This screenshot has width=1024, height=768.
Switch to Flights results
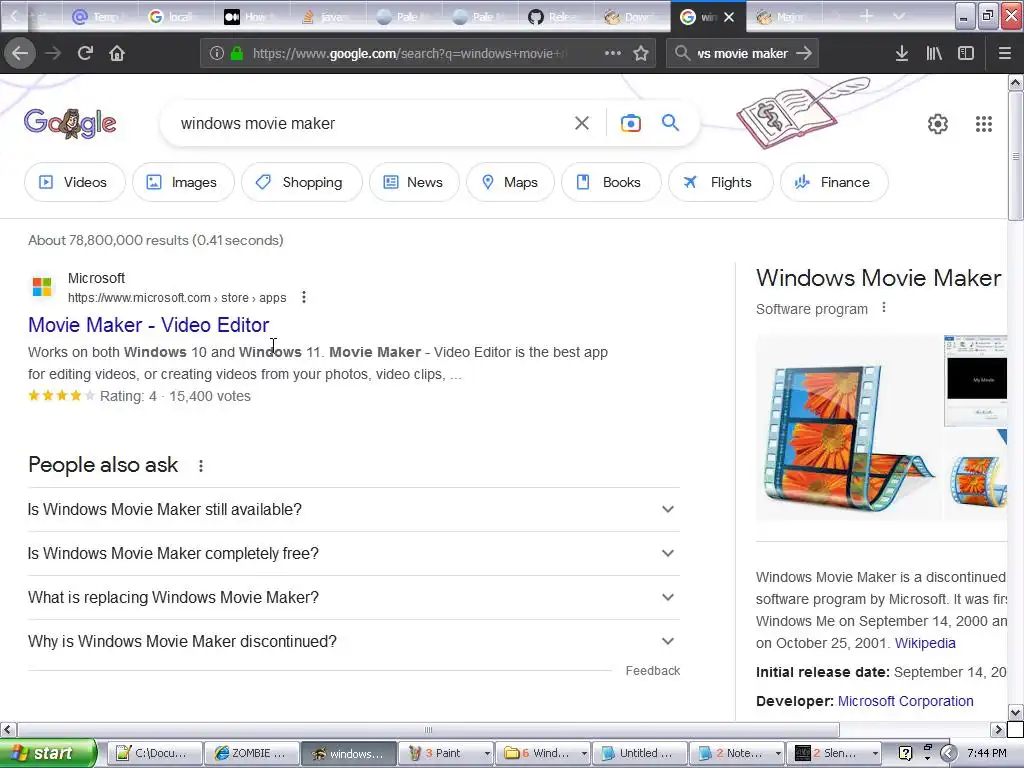[720, 182]
